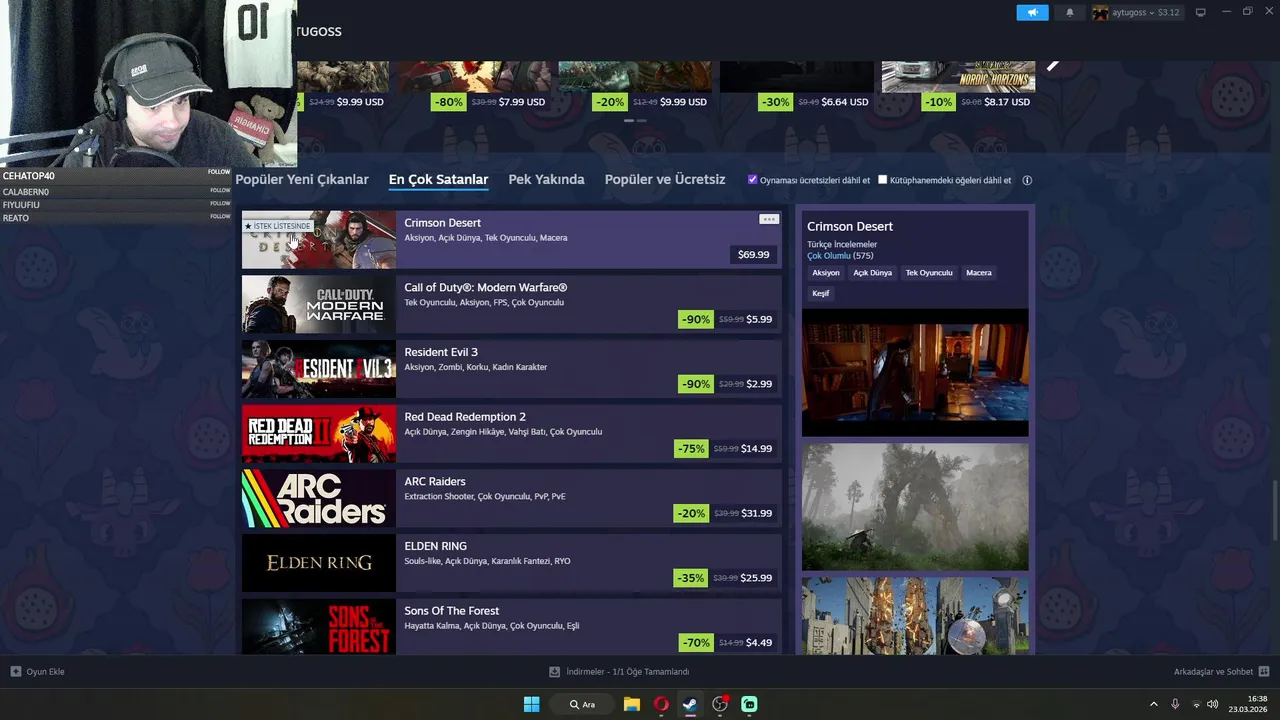
Task: Click the -90% Call of Duty discount badge
Action: 695,319
